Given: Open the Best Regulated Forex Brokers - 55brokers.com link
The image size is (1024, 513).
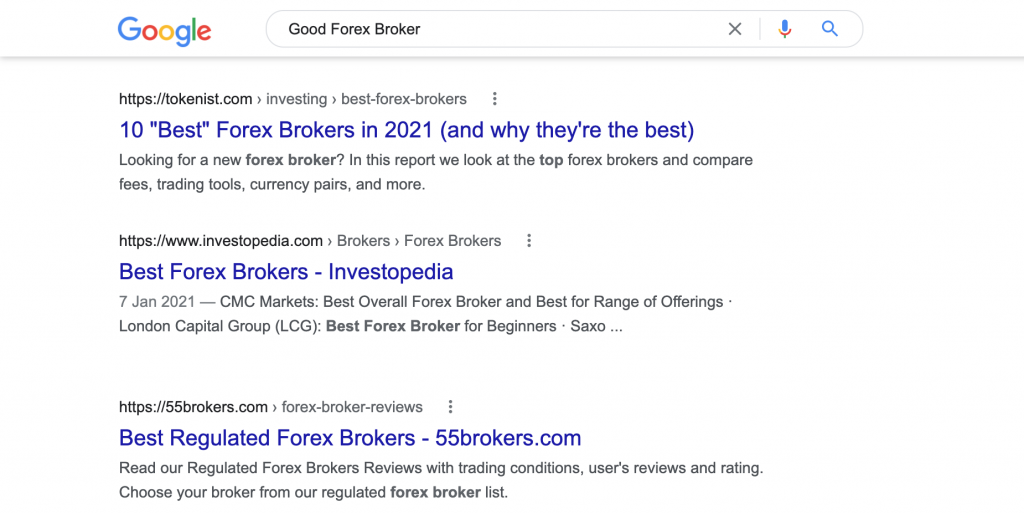Looking at the screenshot, I should 350,437.
